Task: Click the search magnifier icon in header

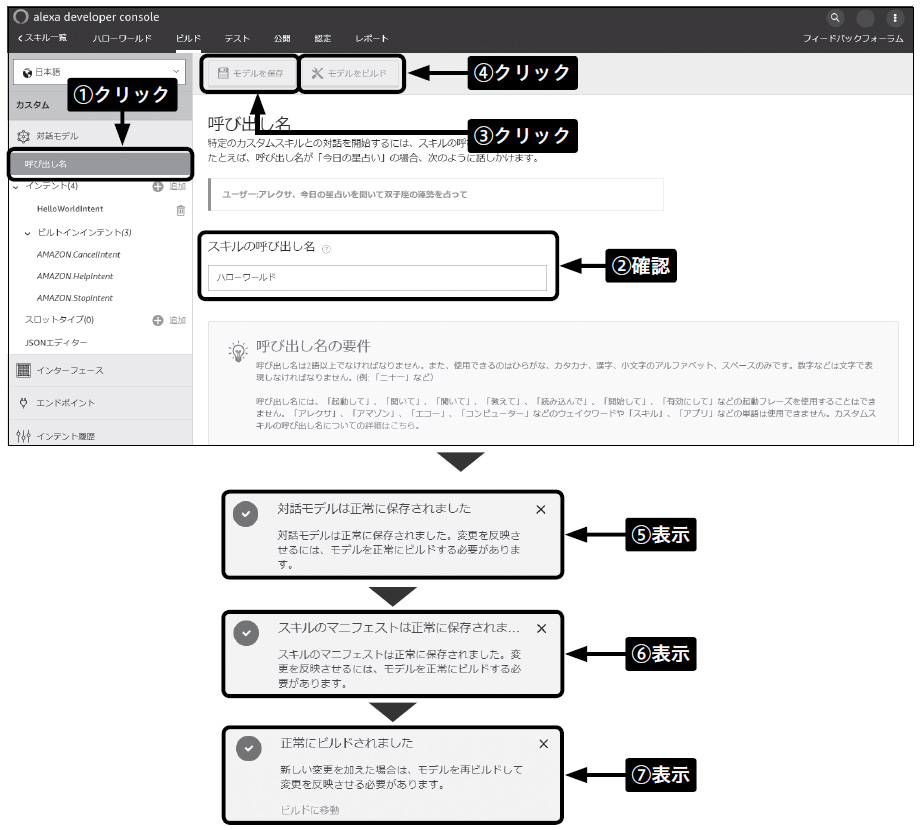Action: [x=835, y=18]
